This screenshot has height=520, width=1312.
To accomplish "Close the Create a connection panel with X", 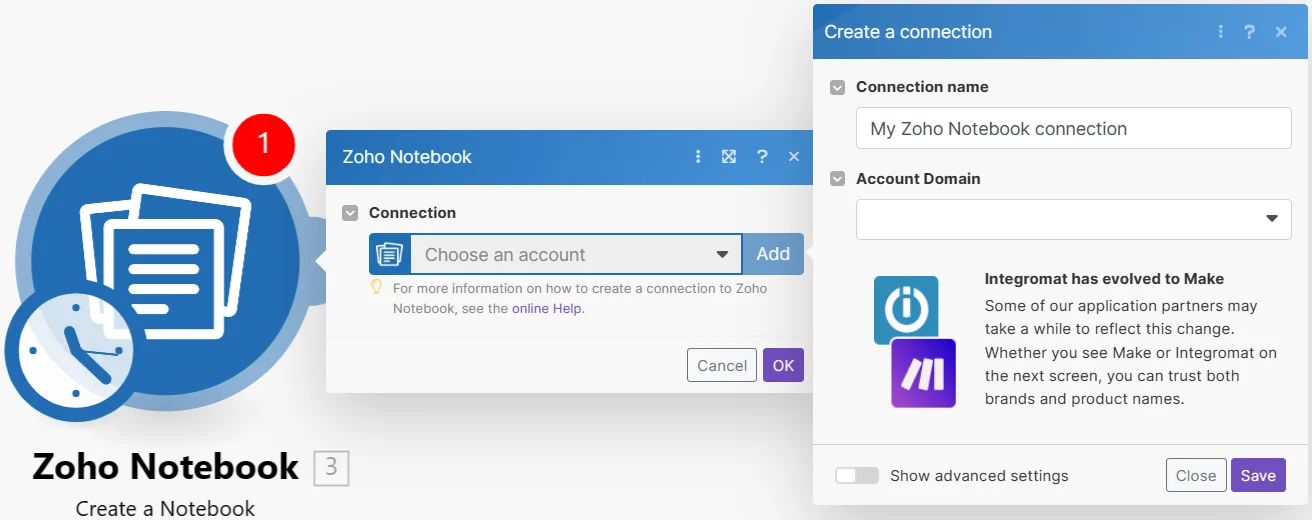I will pyautogui.click(x=1281, y=32).
